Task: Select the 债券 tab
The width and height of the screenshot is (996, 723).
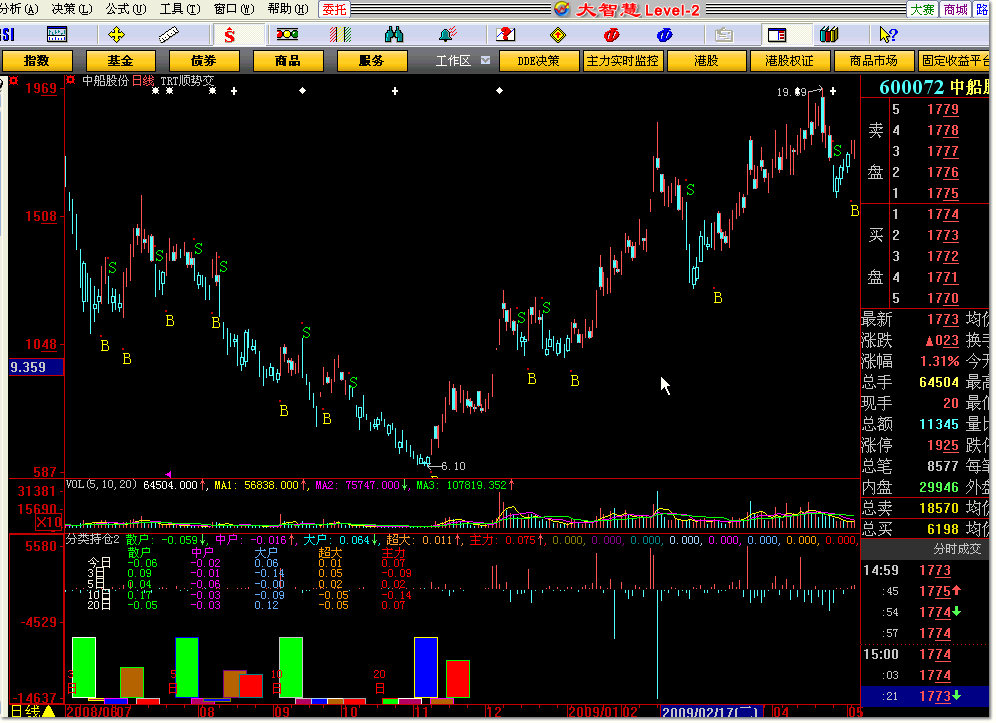Action: (x=204, y=61)
